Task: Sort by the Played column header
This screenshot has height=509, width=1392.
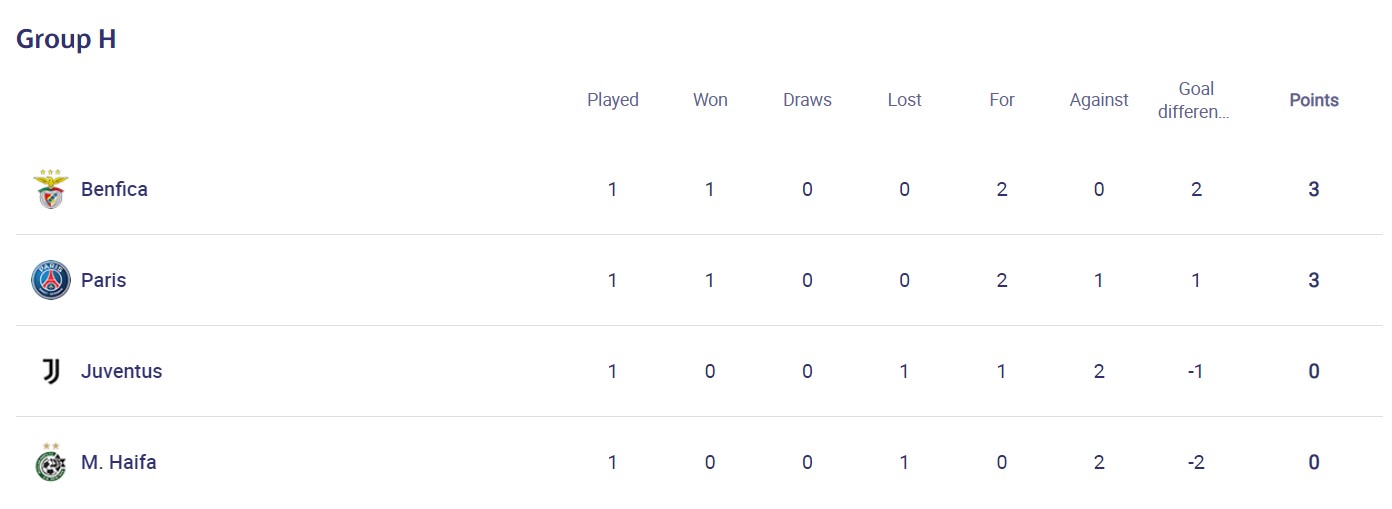Action: point(612,100)
